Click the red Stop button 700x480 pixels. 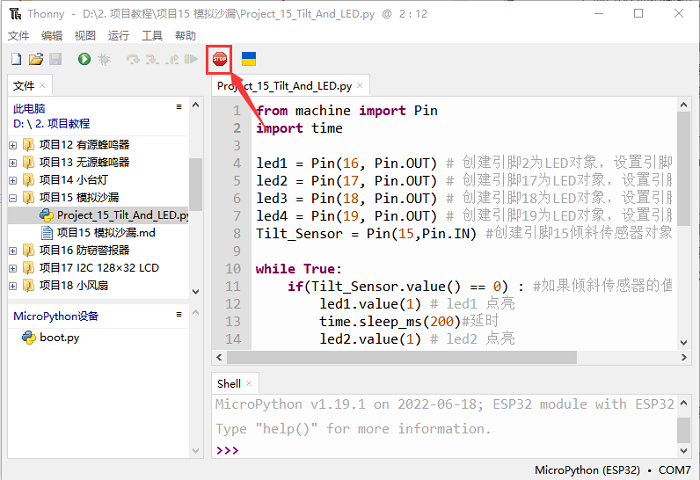pos(219,60)
